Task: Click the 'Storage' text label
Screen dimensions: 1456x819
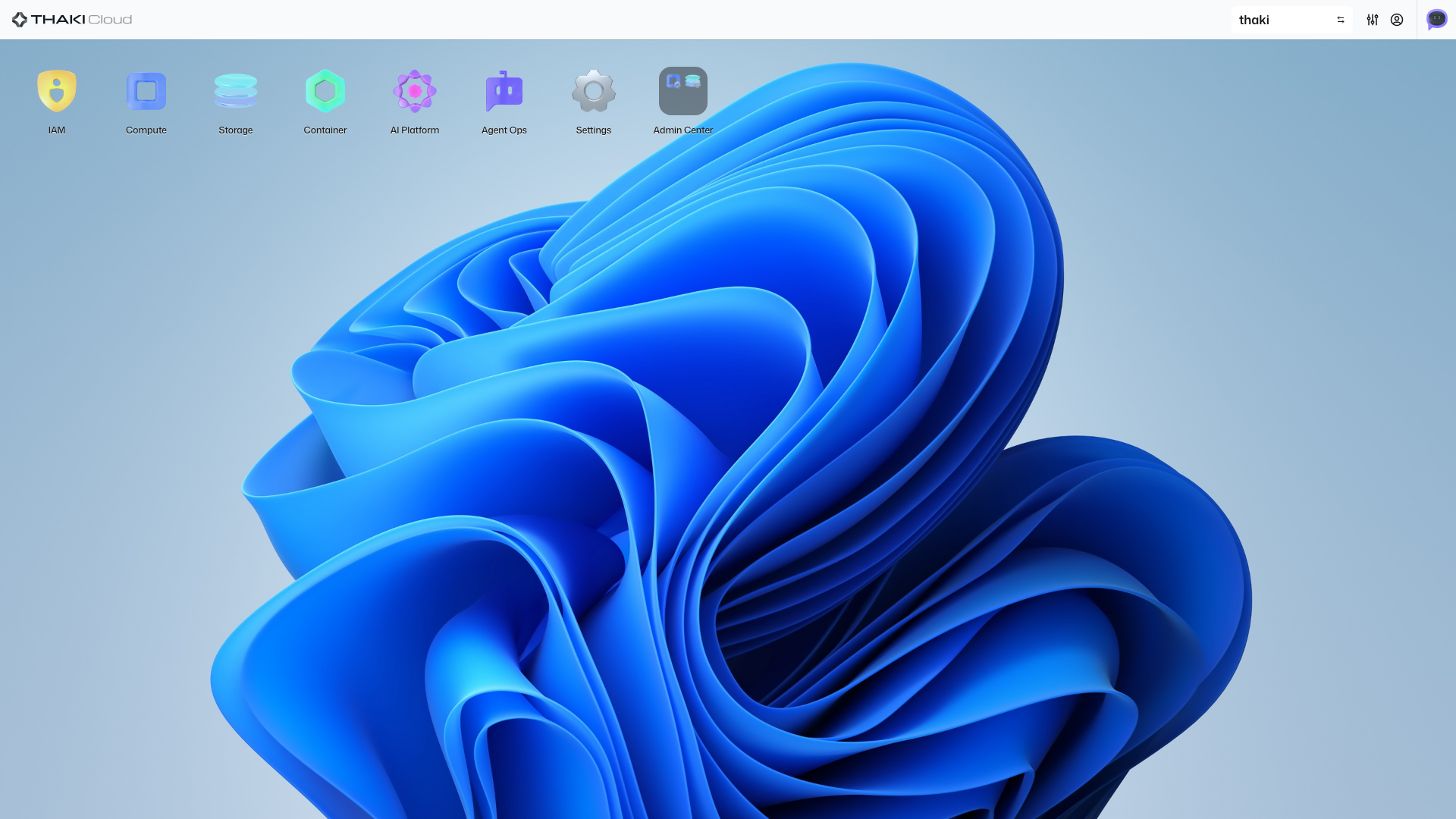Action: tap(236, 130)
